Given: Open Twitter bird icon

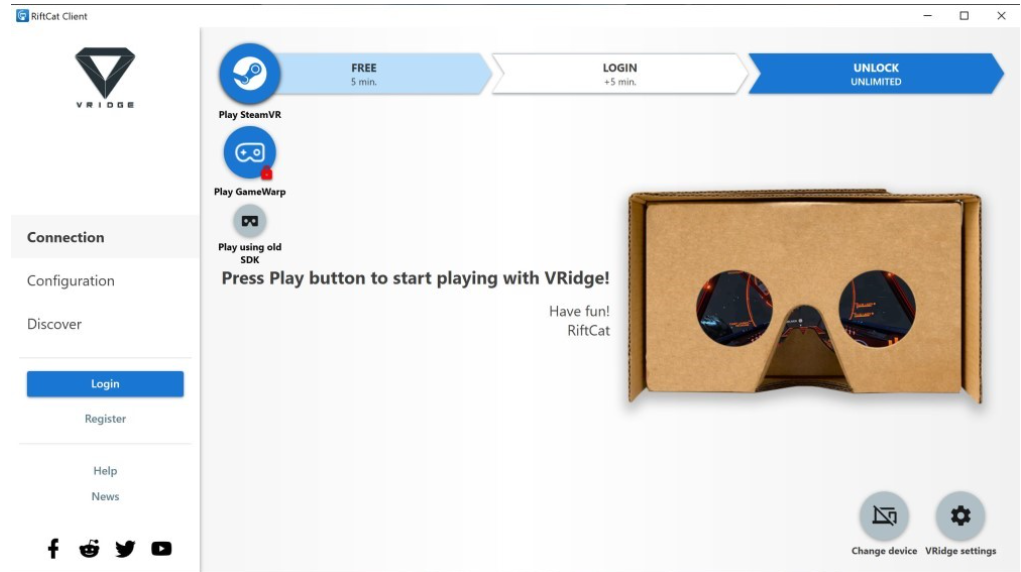Looking at the screenshot, I should coord(125,549).
